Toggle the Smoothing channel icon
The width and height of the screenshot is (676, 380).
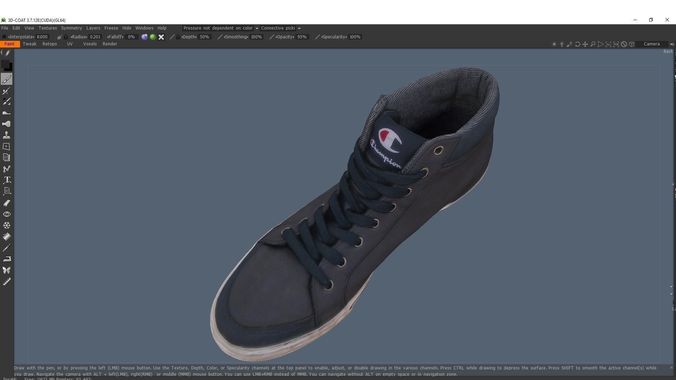(220, 37)
